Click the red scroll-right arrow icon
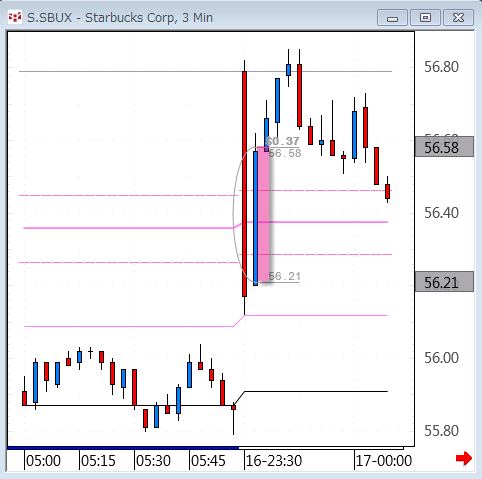The image size is (482, 479). click(x=464, y=458)
